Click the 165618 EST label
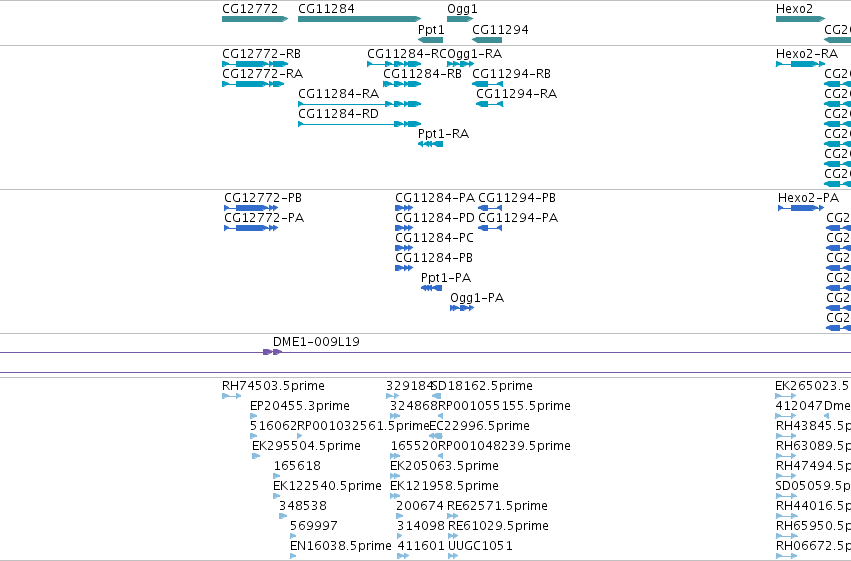Image resolution: width=851 pixels, height=561 pixels. (x=297, y=466)
